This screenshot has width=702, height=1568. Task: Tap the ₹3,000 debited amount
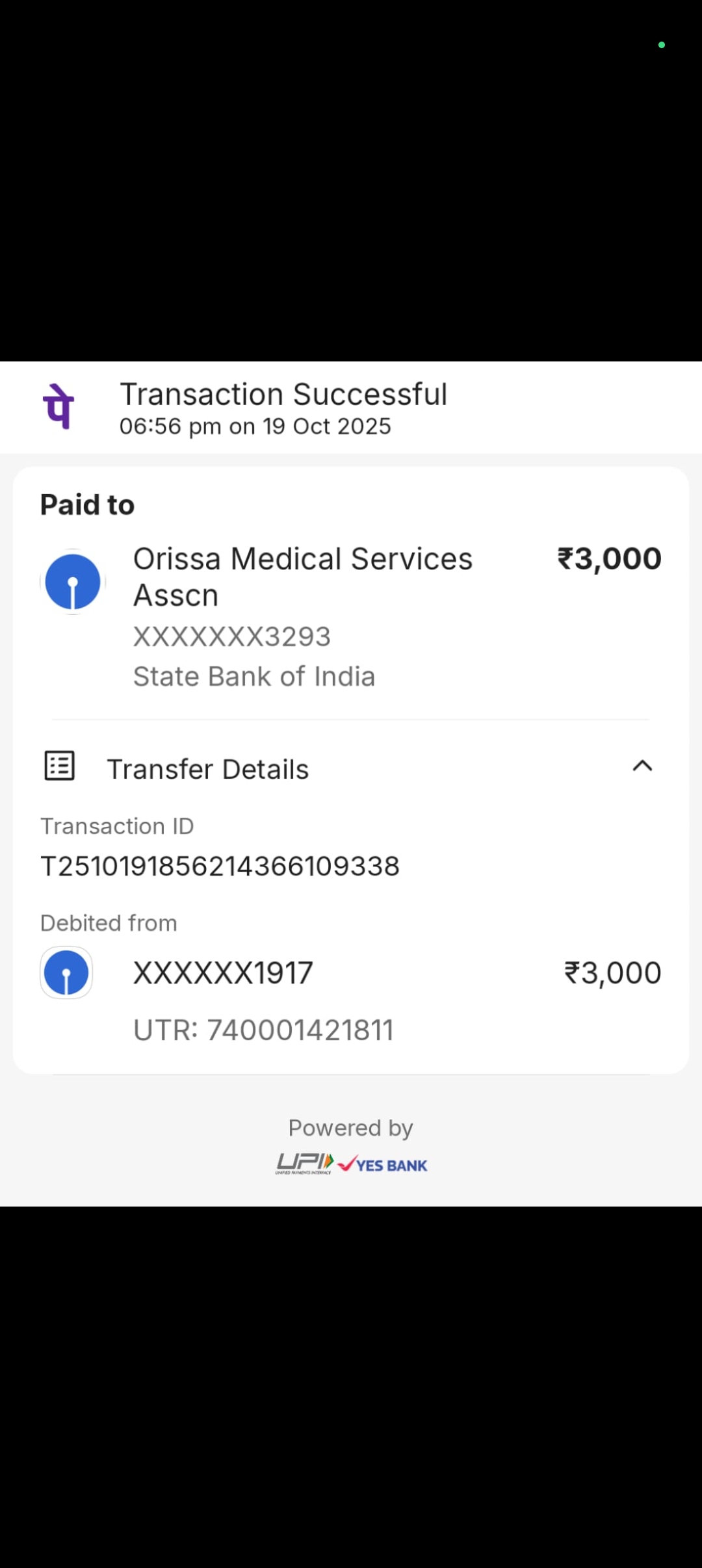pyautogui.click(x=612, y=973)
